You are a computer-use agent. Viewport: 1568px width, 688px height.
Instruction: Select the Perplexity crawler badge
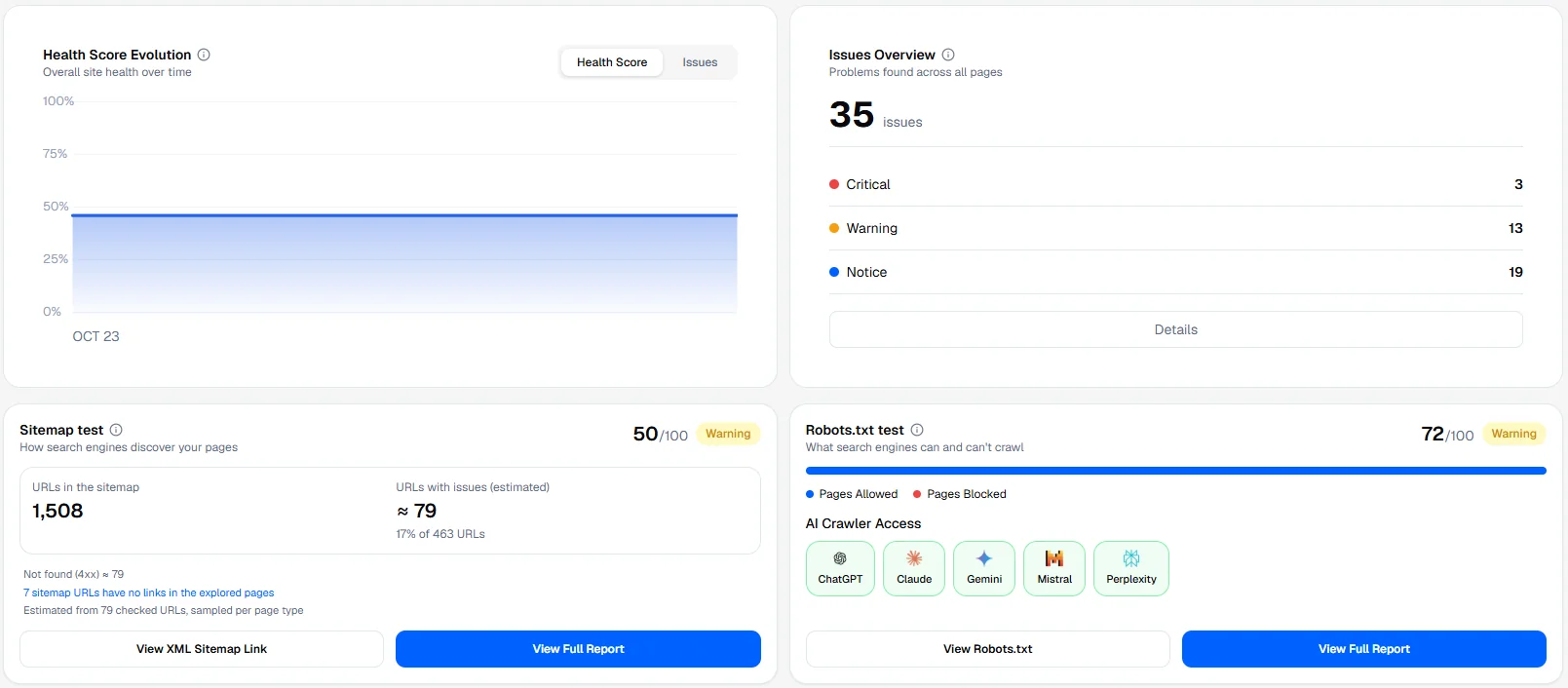pyautogui.click(x=1131, y=568)
